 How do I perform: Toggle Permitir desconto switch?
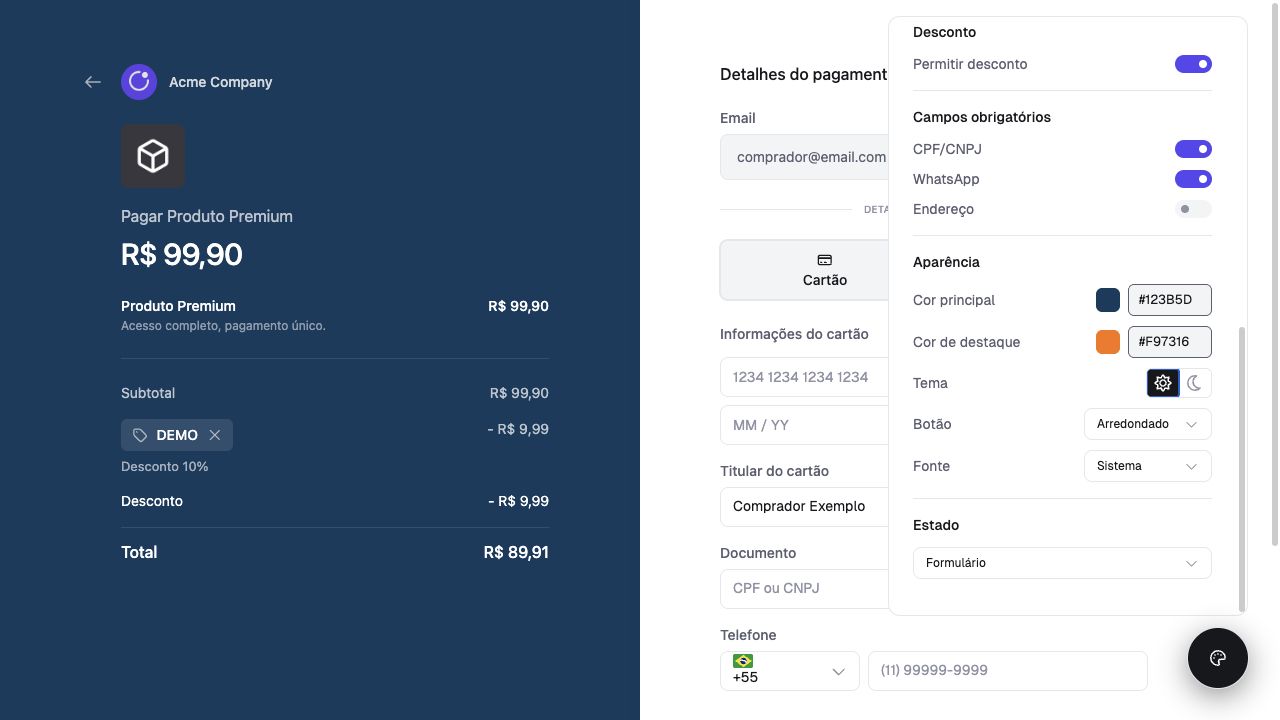pyautogui.click(x=1193, y=64)
